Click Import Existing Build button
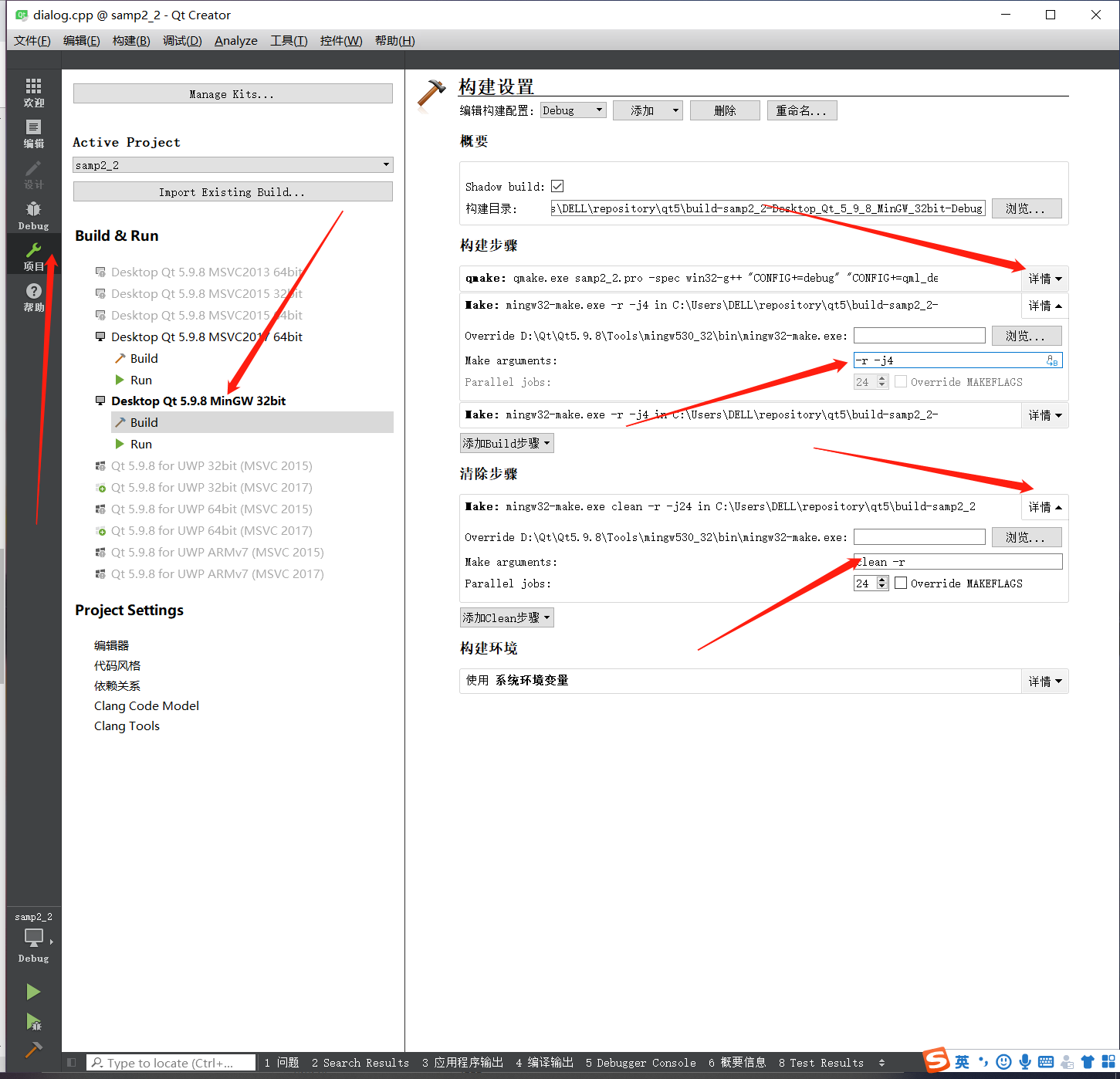The height and width of the screenshot is (1079, 1120). point(232,192)
